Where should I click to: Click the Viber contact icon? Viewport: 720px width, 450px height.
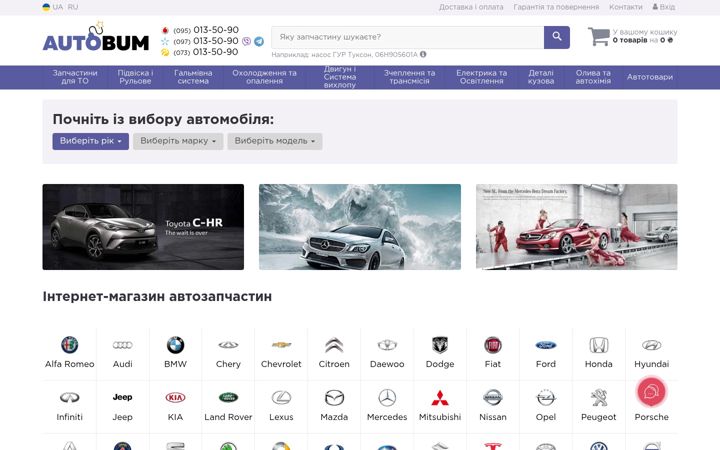[247, 41]
